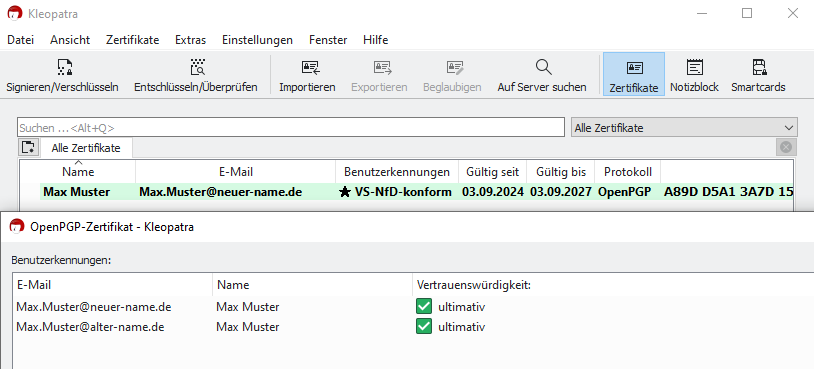Open the Extras menu
The image size is (814, 369).
tap(191, 40)
